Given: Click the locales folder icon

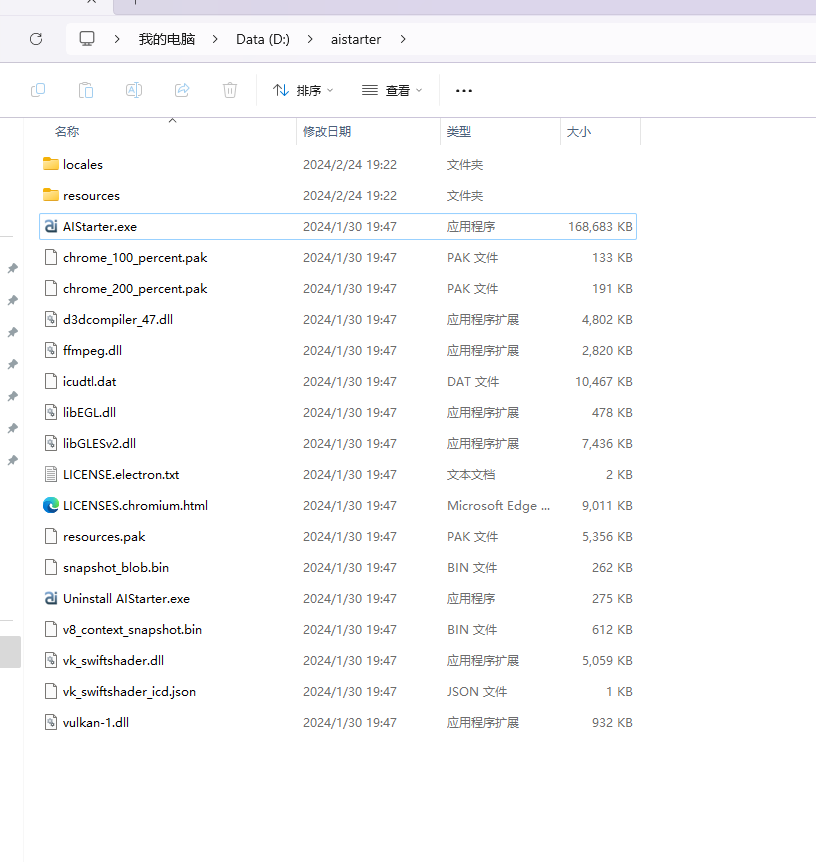Looking at the screenshot, I should pyautogui.click(x=51, y=164).
